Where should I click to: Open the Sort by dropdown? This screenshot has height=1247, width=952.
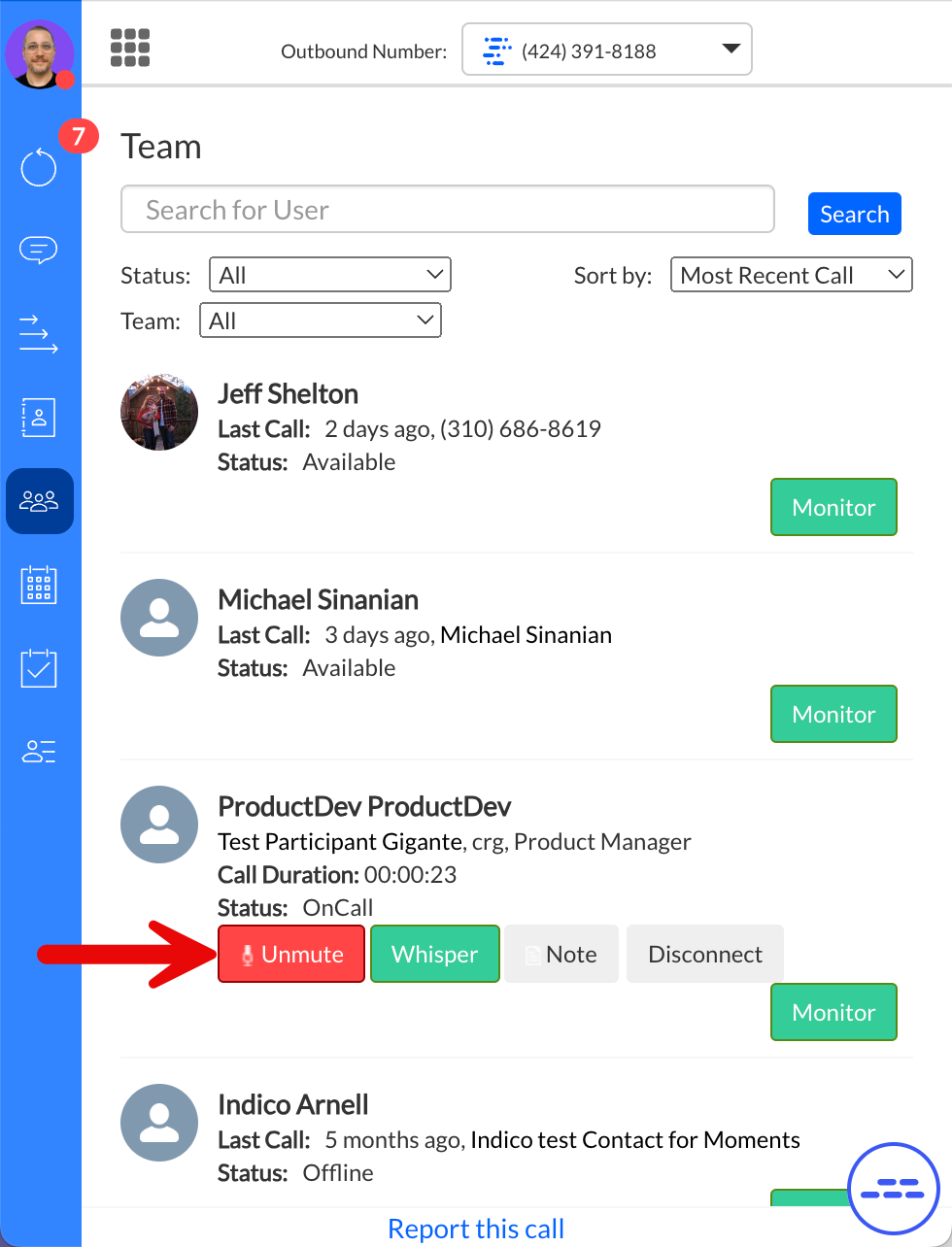[x=791, y=275]
